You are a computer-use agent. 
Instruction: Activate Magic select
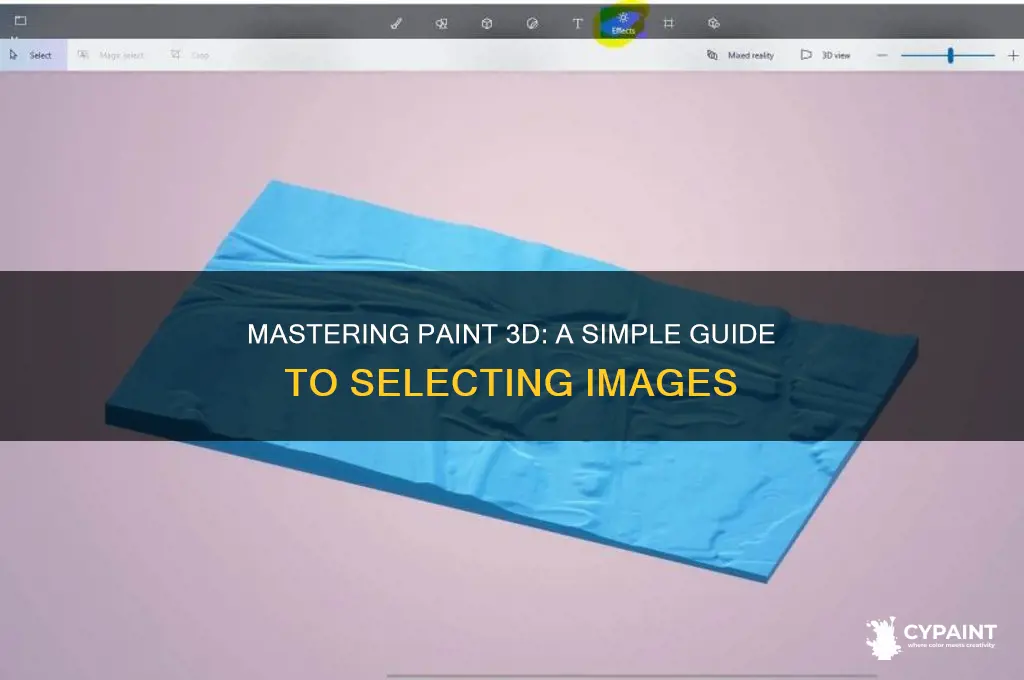coord(110,56)
